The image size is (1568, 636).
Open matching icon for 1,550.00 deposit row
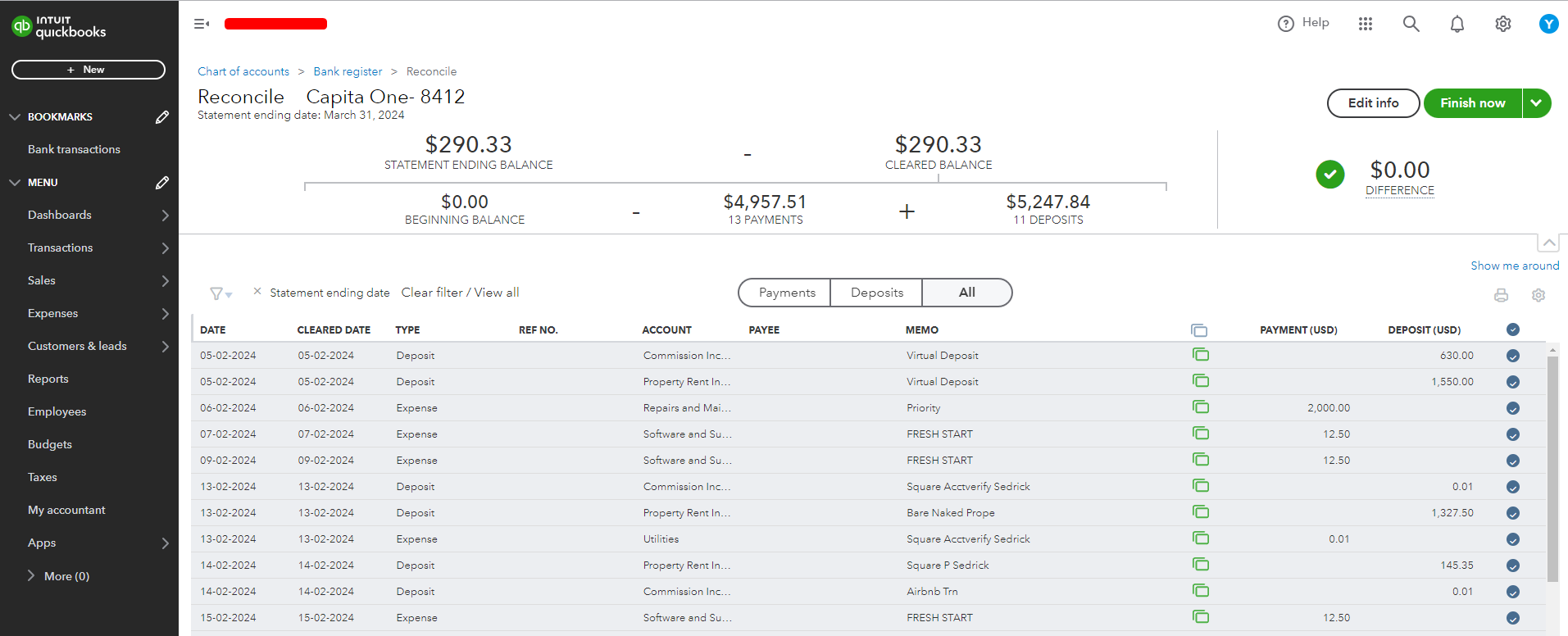[1201, 381]
